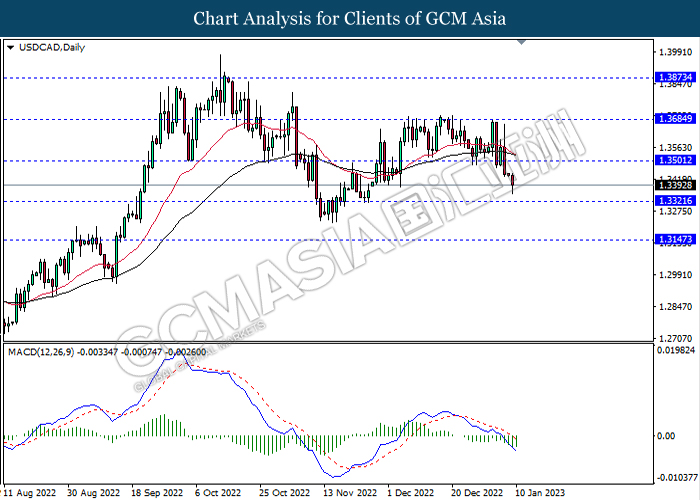Click the 1 Dec 2022 date label
The height and width of the screenshot is (500, 700).
(x=411, y=493)
